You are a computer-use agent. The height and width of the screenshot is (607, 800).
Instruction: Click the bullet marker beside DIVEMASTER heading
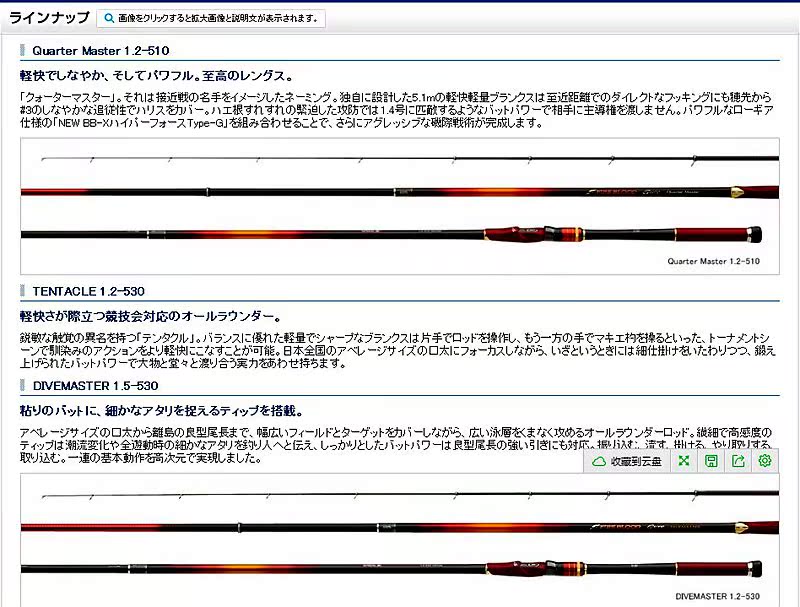(x=22, y=385)
